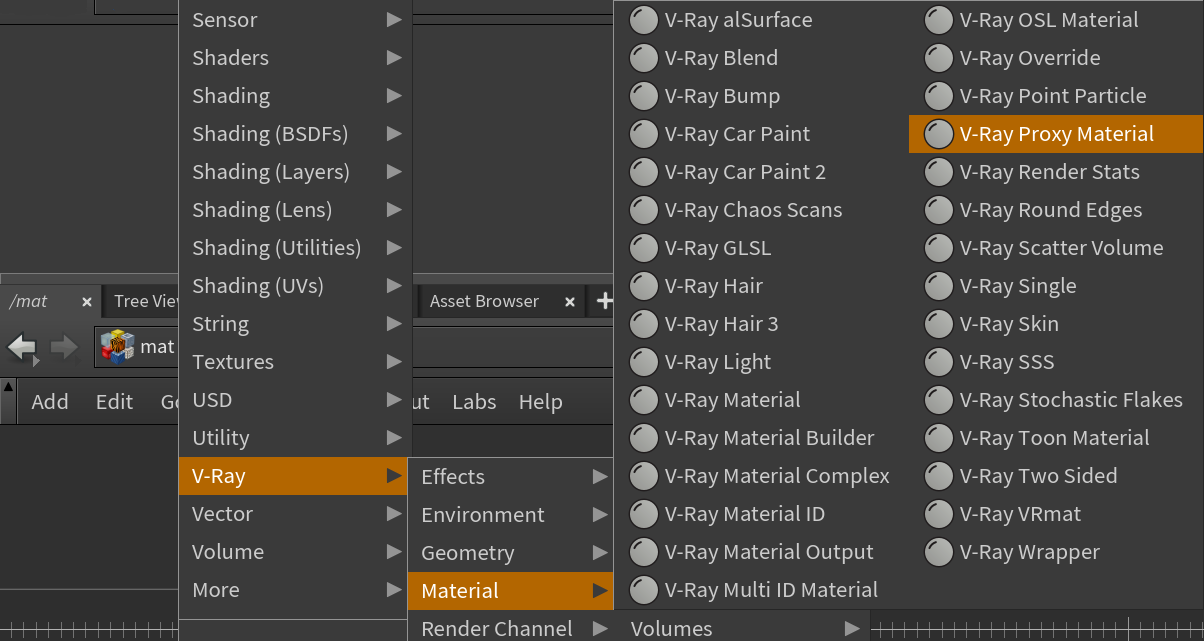This screenshot has width=1204, height=641.
Task: Open the Utility submenu
Action: 295,438
